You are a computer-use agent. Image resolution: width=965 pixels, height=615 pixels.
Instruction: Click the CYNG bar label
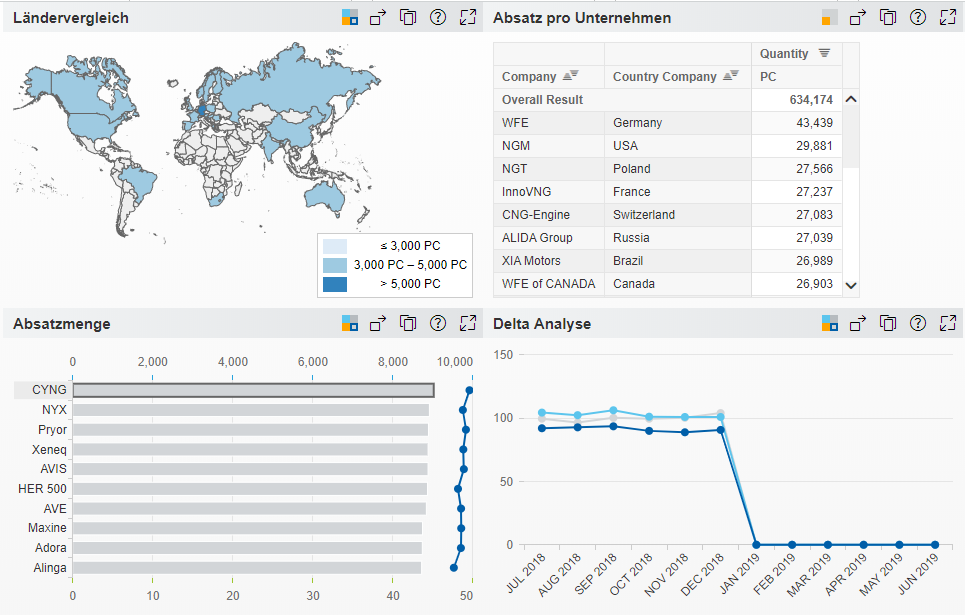(x=49, y=390)
